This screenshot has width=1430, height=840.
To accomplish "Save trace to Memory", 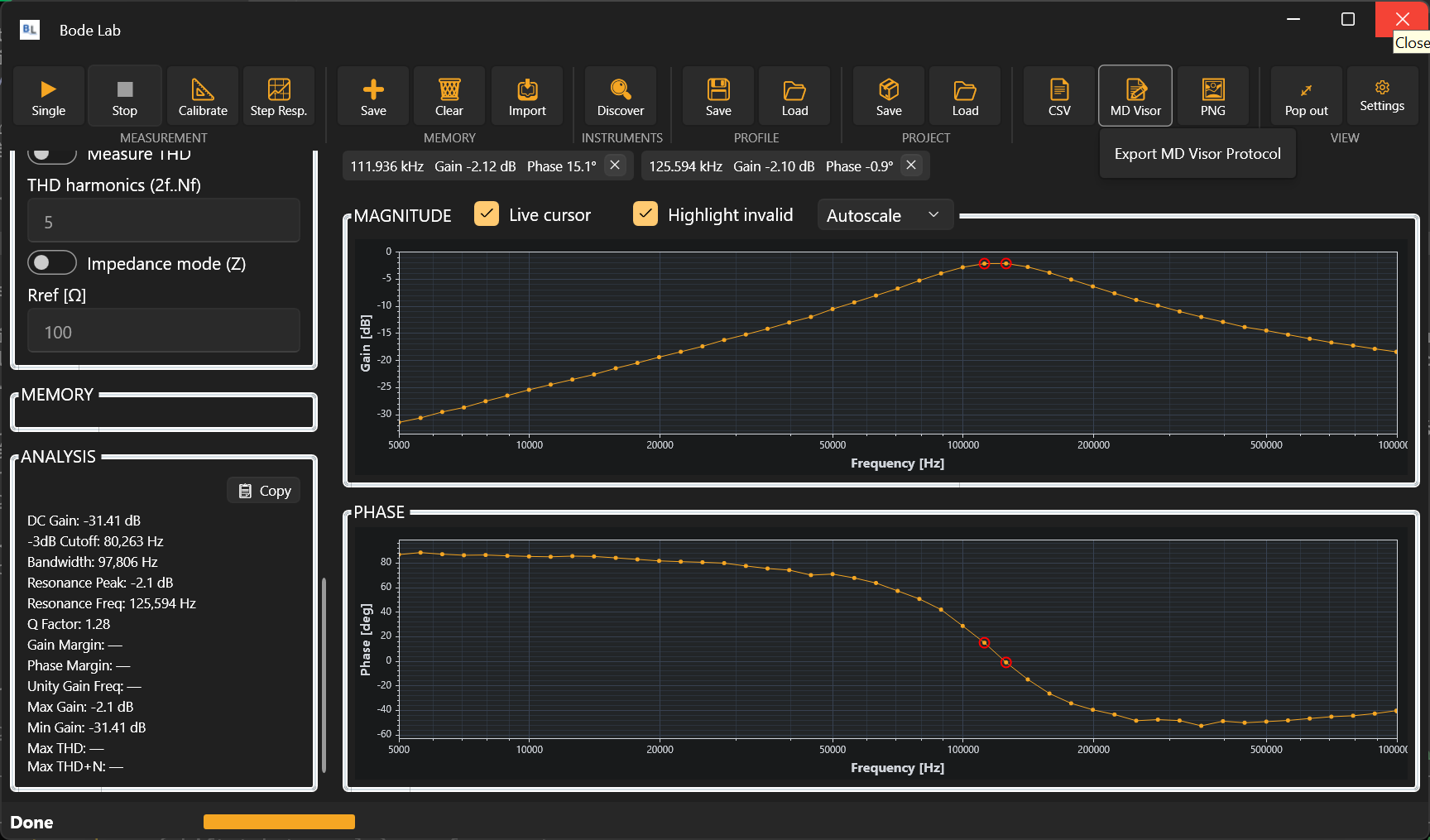I will pyautogui.click(x=373, y=96).
